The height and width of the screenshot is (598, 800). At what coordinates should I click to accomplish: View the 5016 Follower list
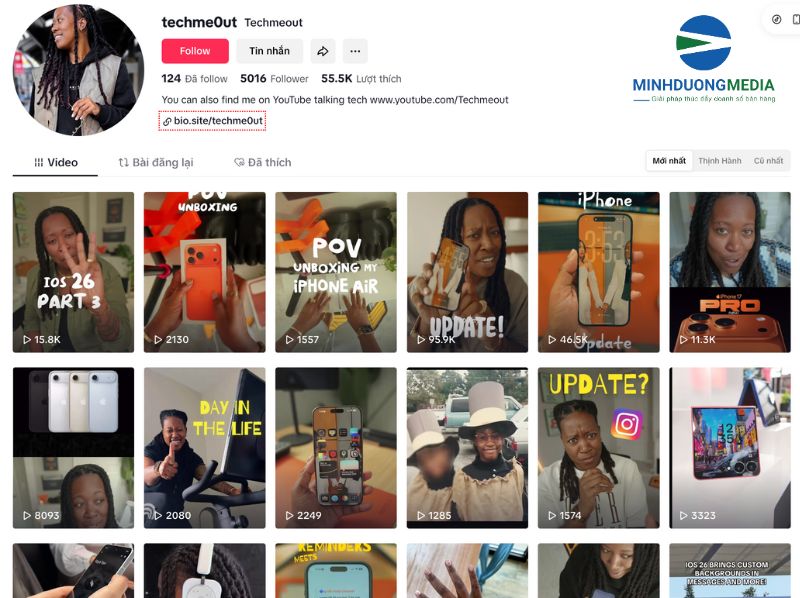tap(274, 79)
